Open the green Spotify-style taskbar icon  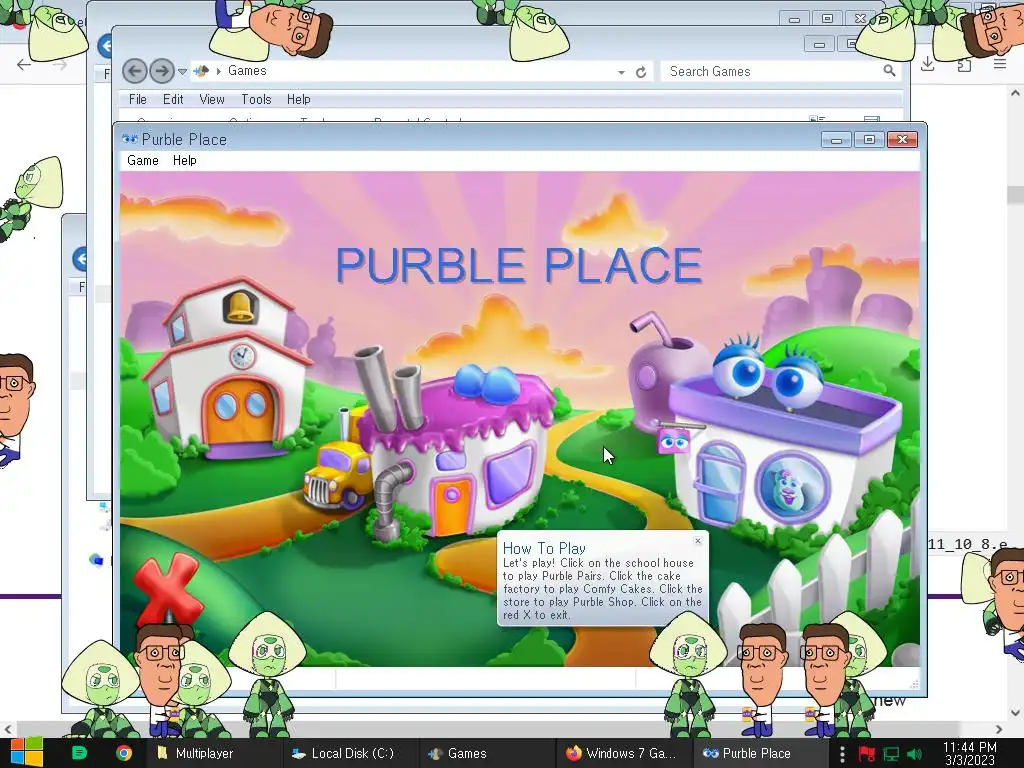click(x=79, y=753)
